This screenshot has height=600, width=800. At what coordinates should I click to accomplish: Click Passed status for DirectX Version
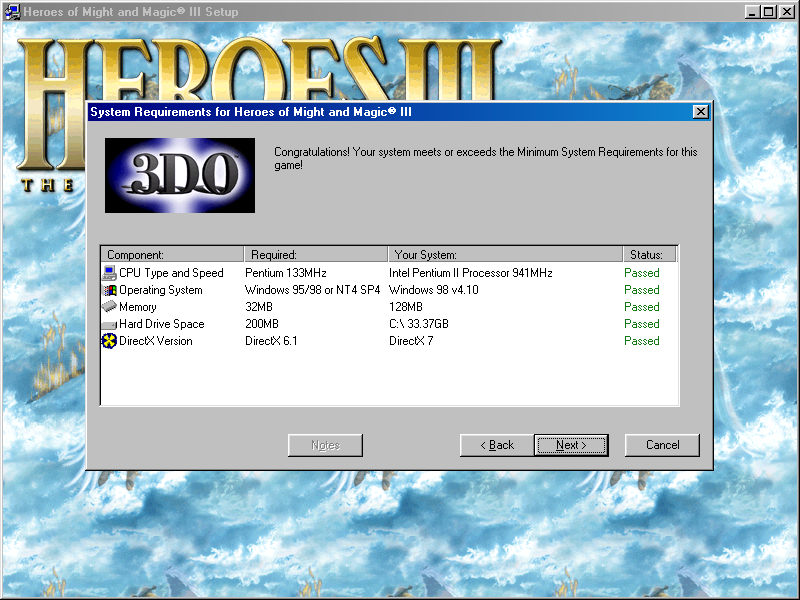(x=642, y=341)
